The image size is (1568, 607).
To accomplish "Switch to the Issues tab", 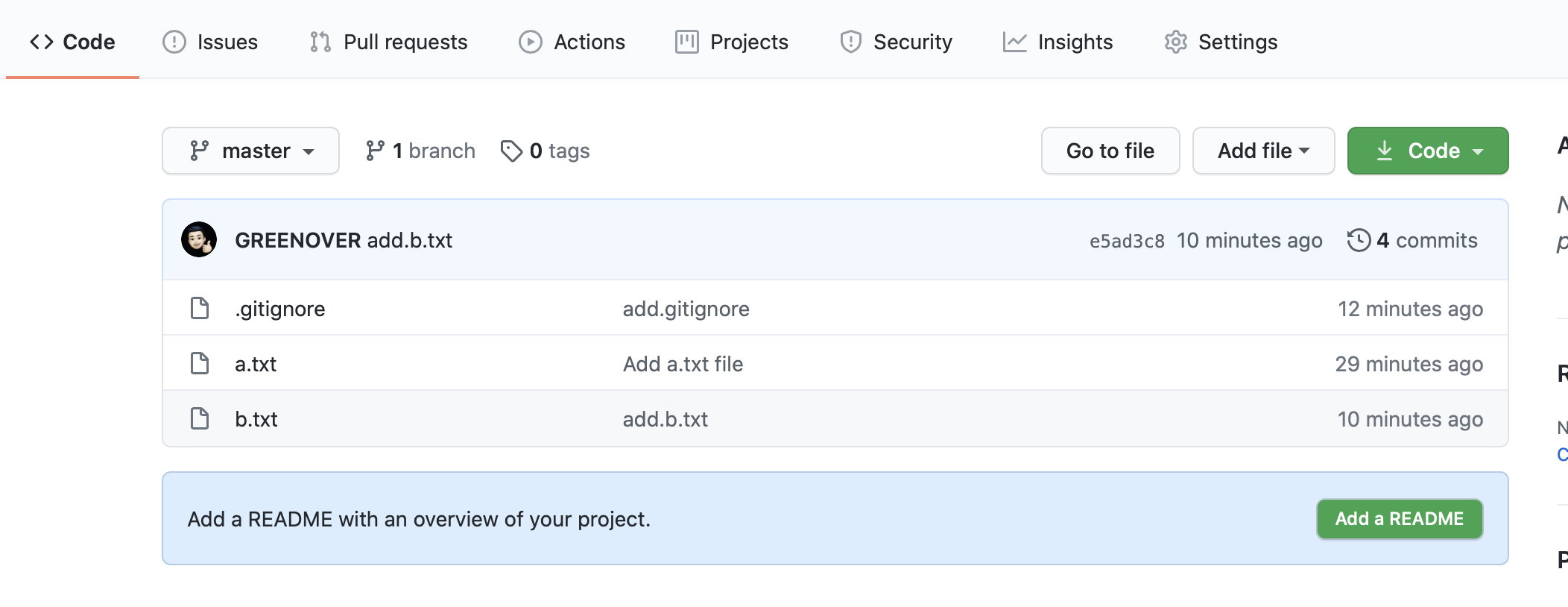I will [x=211, y=42].
